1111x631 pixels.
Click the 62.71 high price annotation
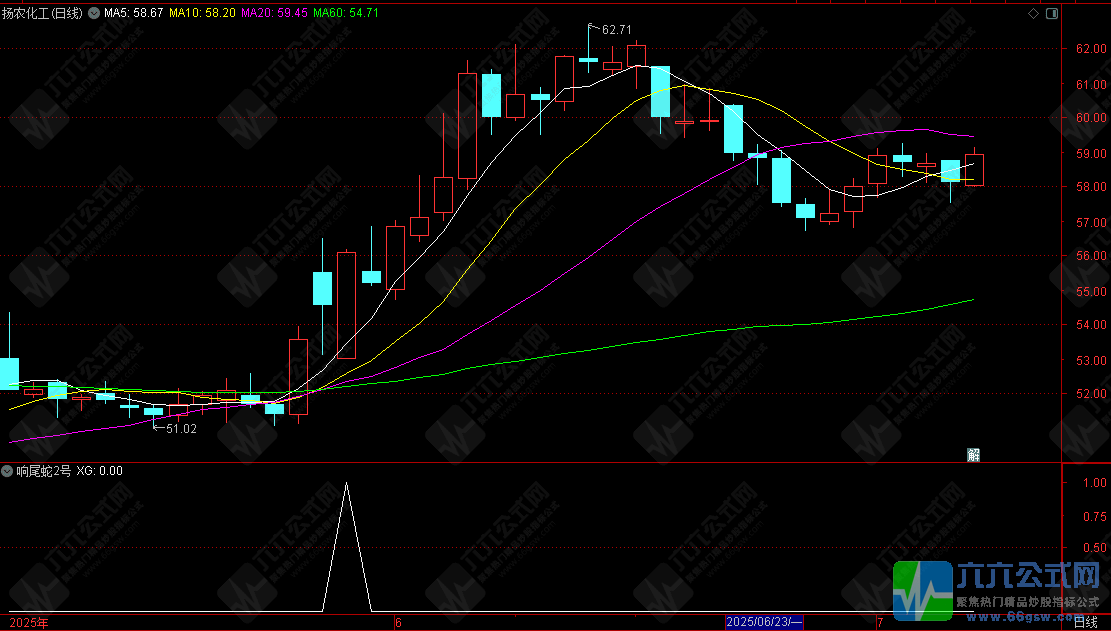[616, 30]
